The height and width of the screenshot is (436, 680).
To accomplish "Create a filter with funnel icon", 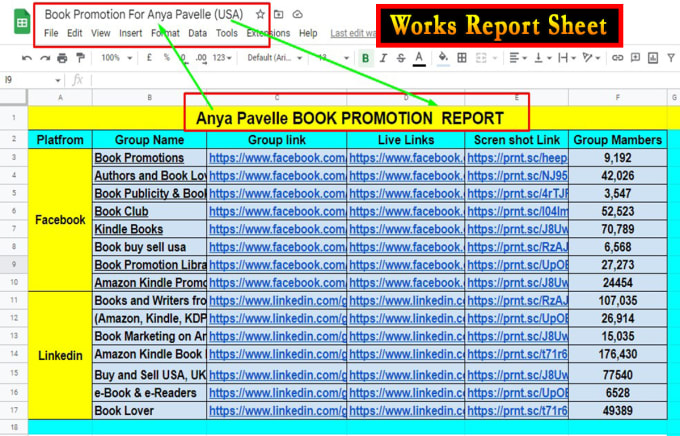I will coord(671,58).
